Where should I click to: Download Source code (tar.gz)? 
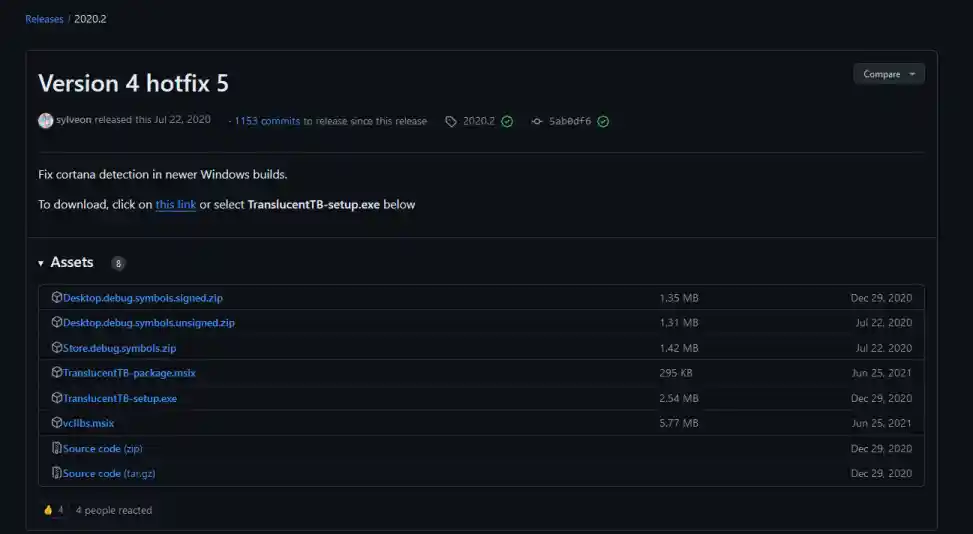109,473
